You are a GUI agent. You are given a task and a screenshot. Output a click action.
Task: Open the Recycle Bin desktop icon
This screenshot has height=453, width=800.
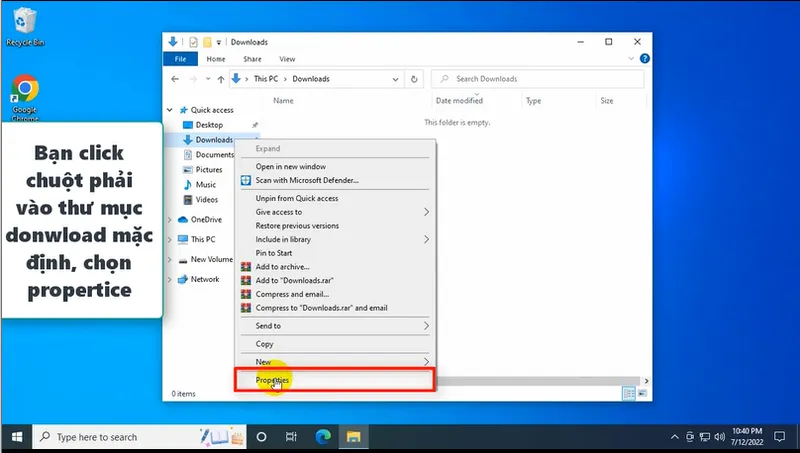(24, 28)
